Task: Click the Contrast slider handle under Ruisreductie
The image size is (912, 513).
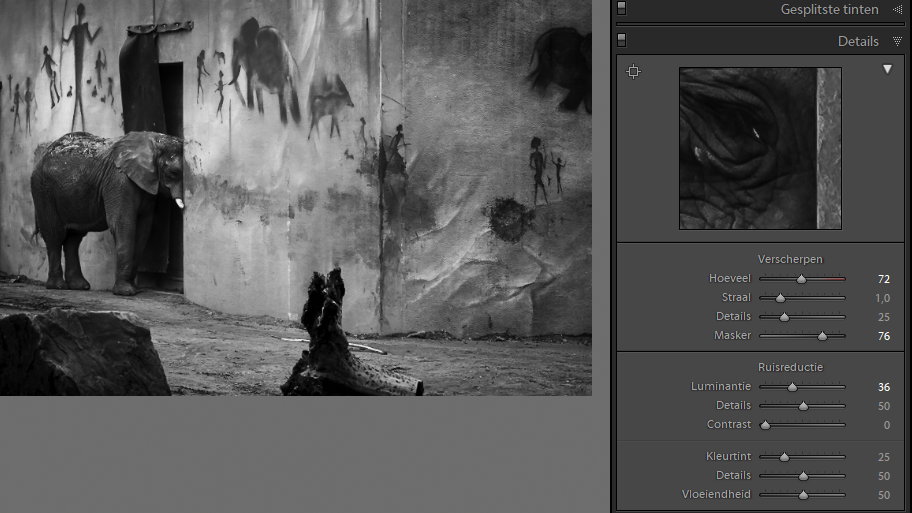Action: (x=765, y=425)
